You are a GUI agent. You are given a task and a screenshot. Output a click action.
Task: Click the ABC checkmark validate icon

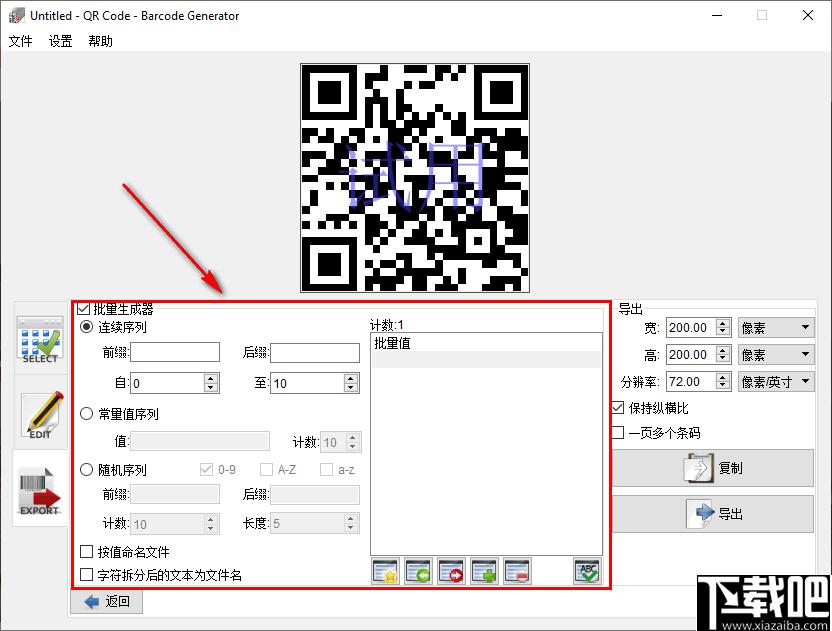click(587, 572)
